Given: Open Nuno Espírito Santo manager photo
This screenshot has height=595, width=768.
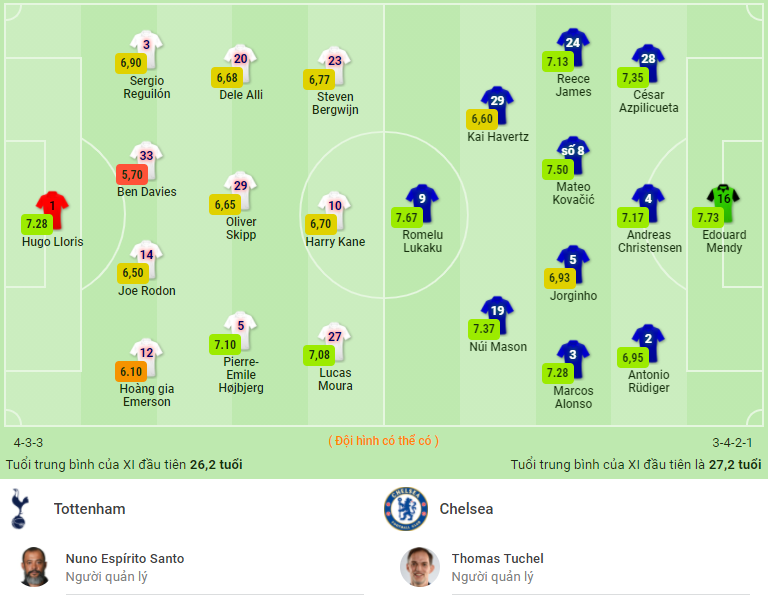Looking at the screenshot, I should (34, 567).
